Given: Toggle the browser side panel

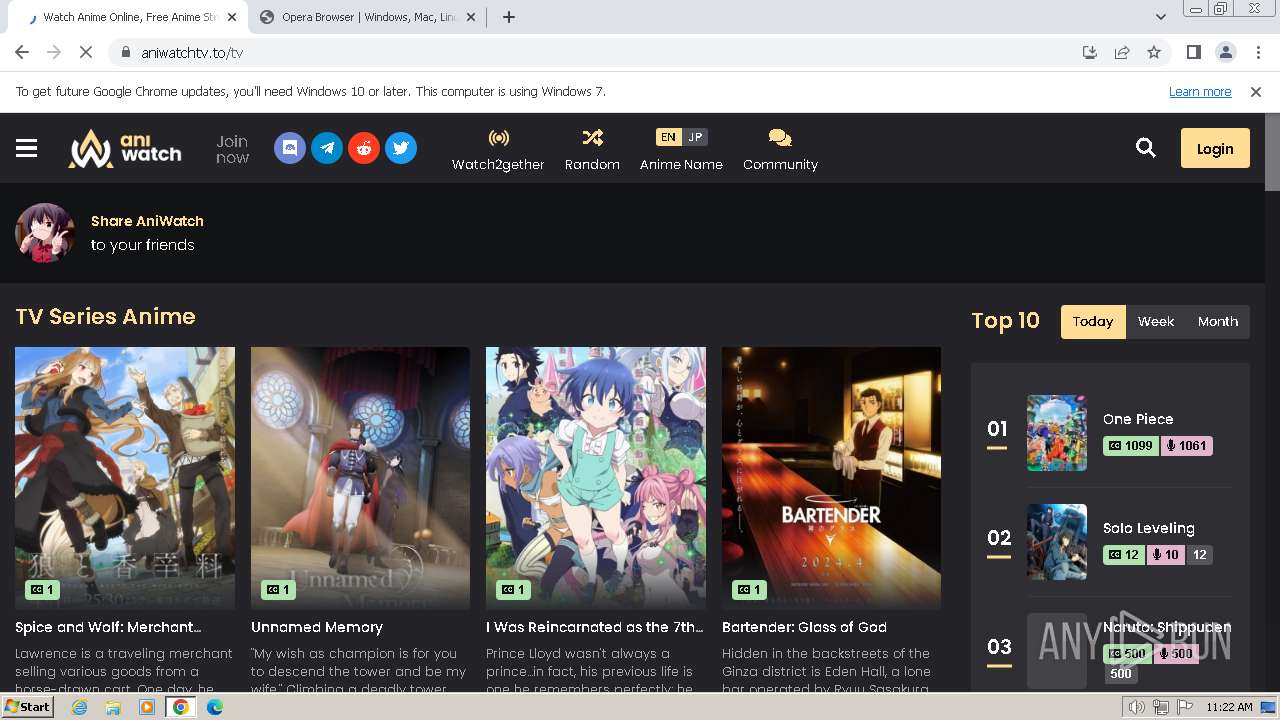Looking at the screenshot, I should coord(1193,53).
